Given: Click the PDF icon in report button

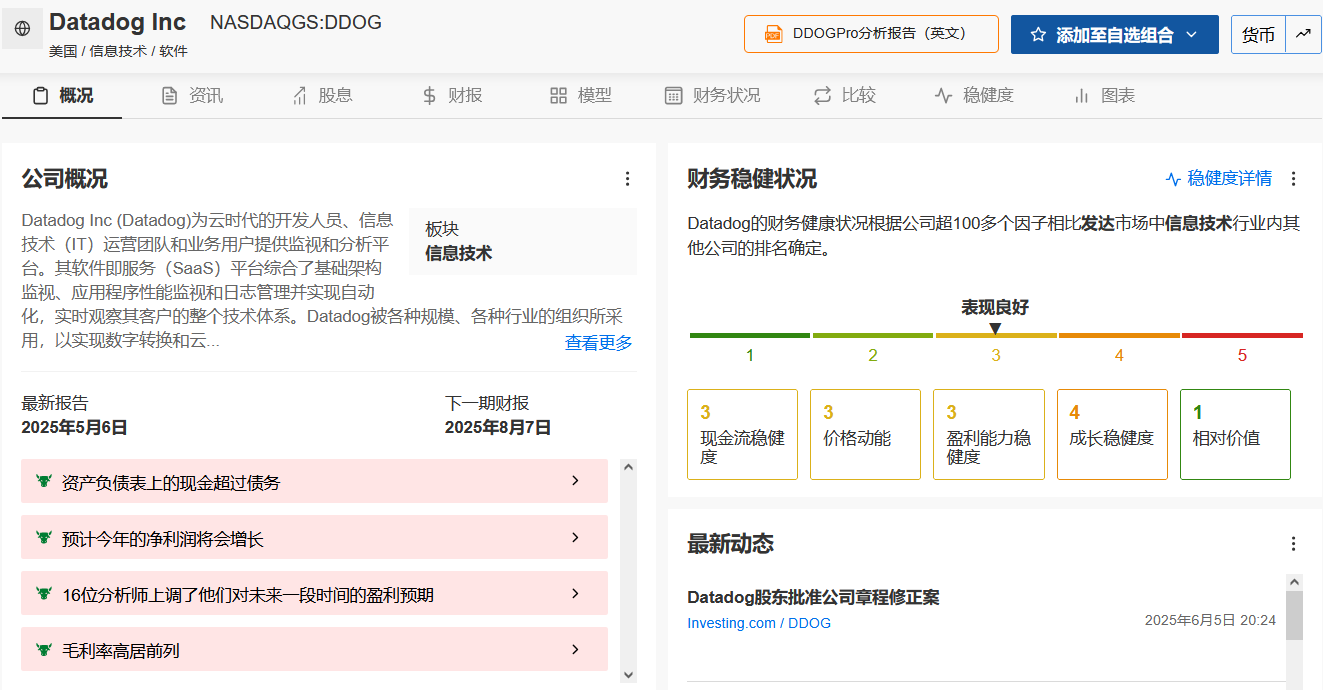Looking at the screenshot, I should [774, 34].
